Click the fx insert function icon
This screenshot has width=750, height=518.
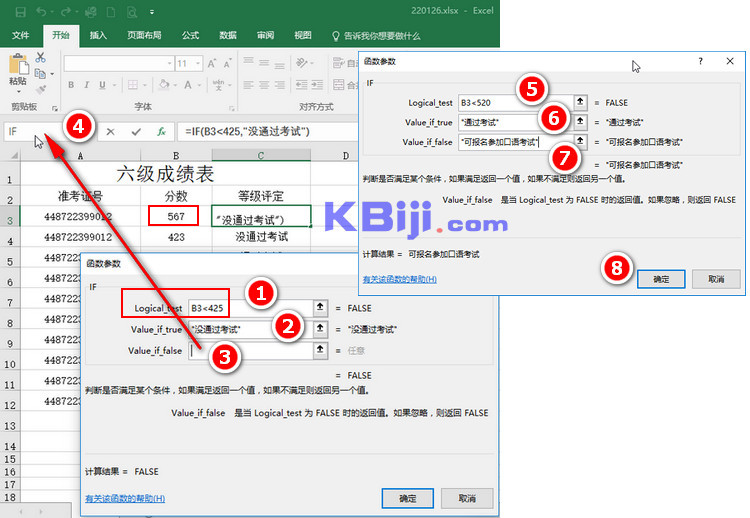tap(162, 132)
